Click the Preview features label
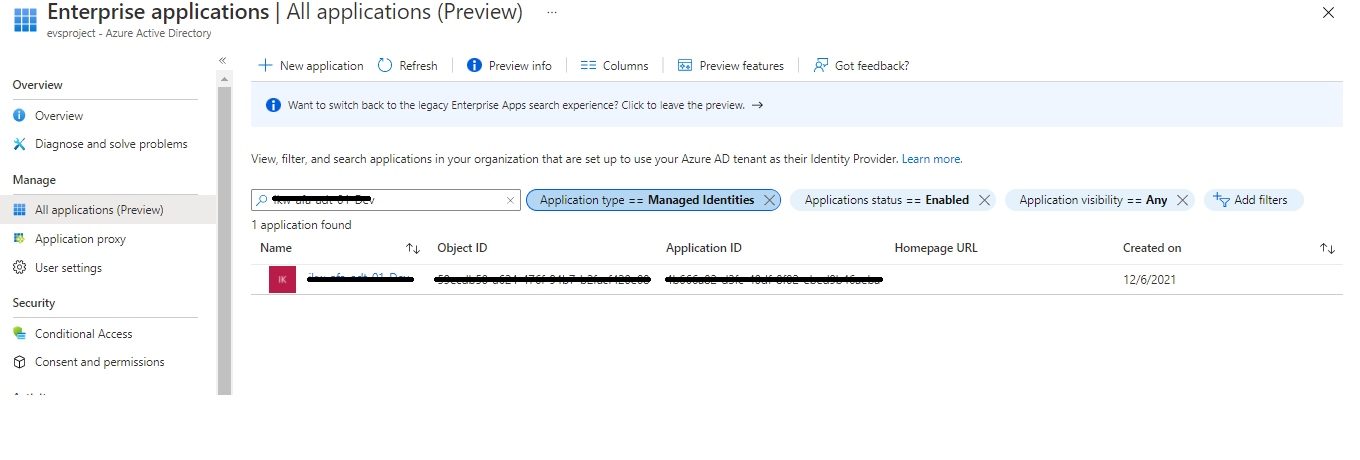The height and width of the screenshot is (460, 1360). (x=742, y=66)
